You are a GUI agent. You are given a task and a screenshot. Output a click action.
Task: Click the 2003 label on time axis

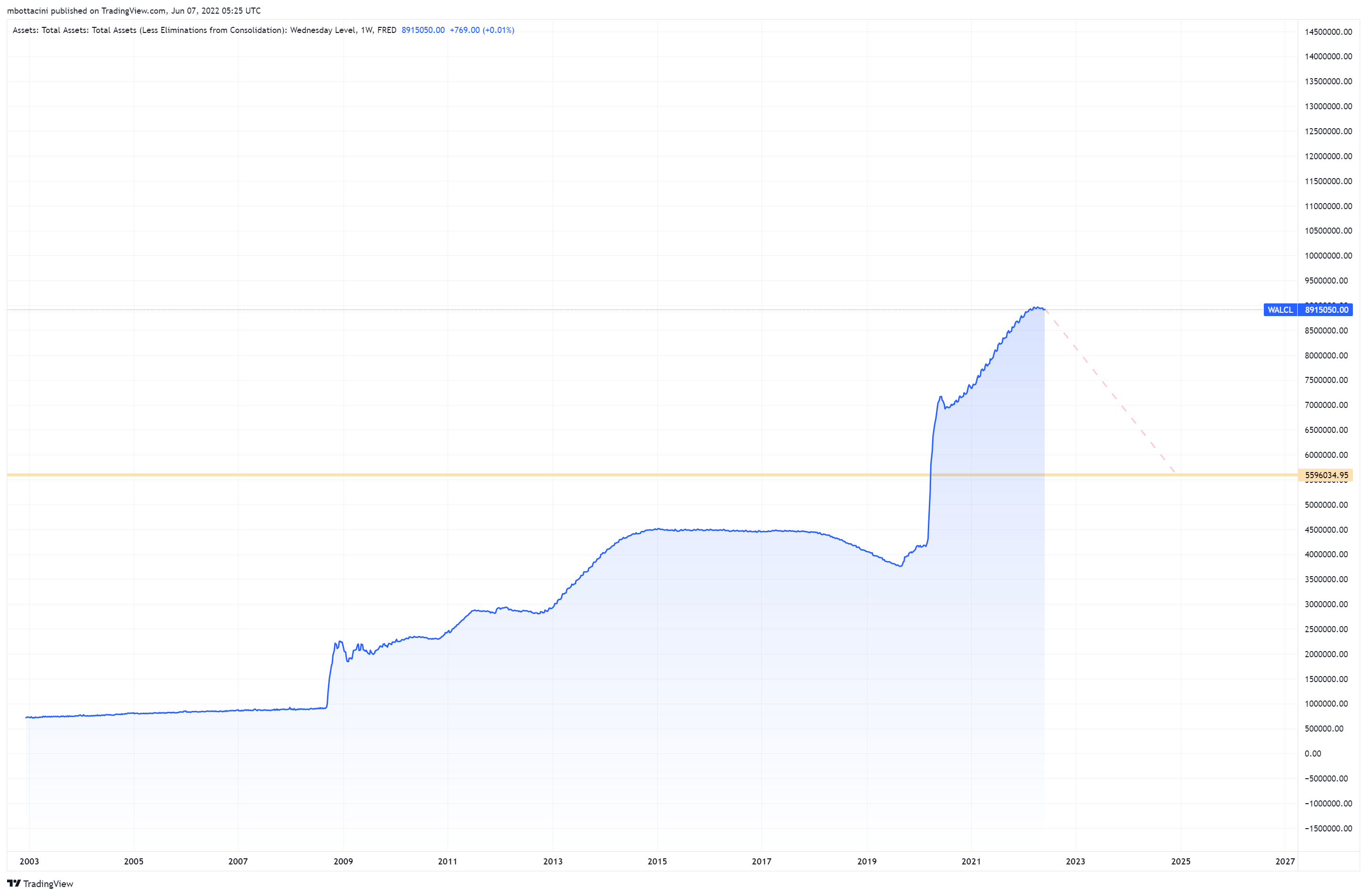(x=29, y=861)
